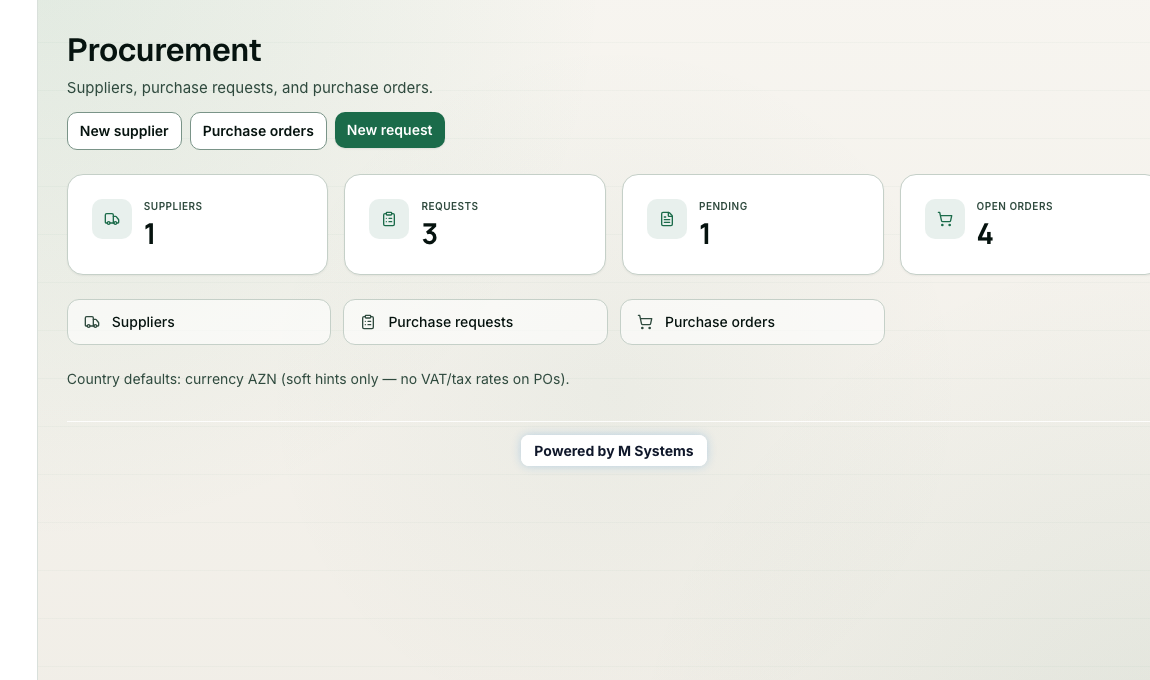Viewport: 1150px width, 680px height.
Task: Open Purchase orders from top button row
Action: (x=258, y=131)
